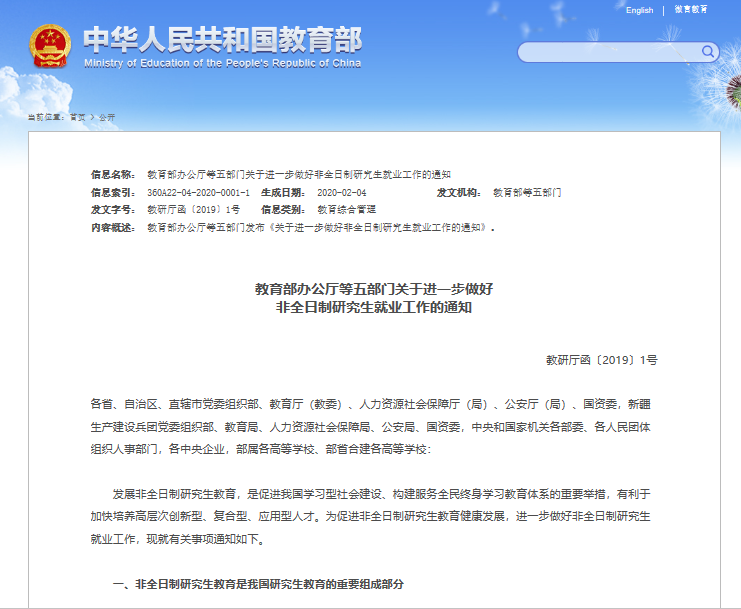Click the breadcrumb arrow separator
Viewport: 741px width, 609px height.
pyautogui.click(x=92, y=117)
